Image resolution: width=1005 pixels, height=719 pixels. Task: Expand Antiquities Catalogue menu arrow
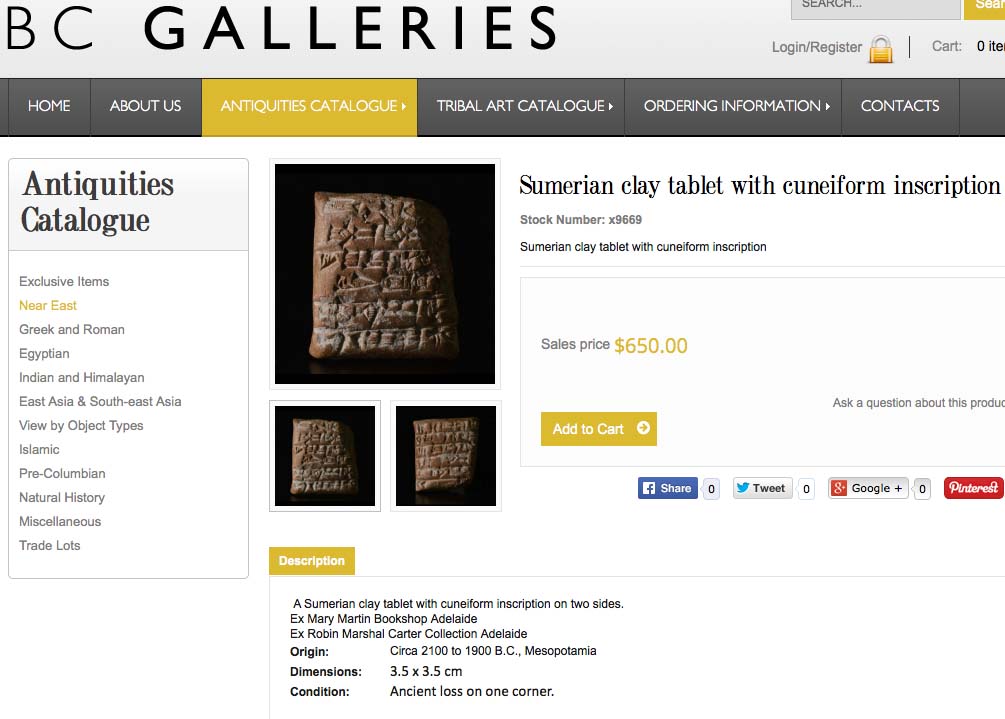click(x=404, y=106)
